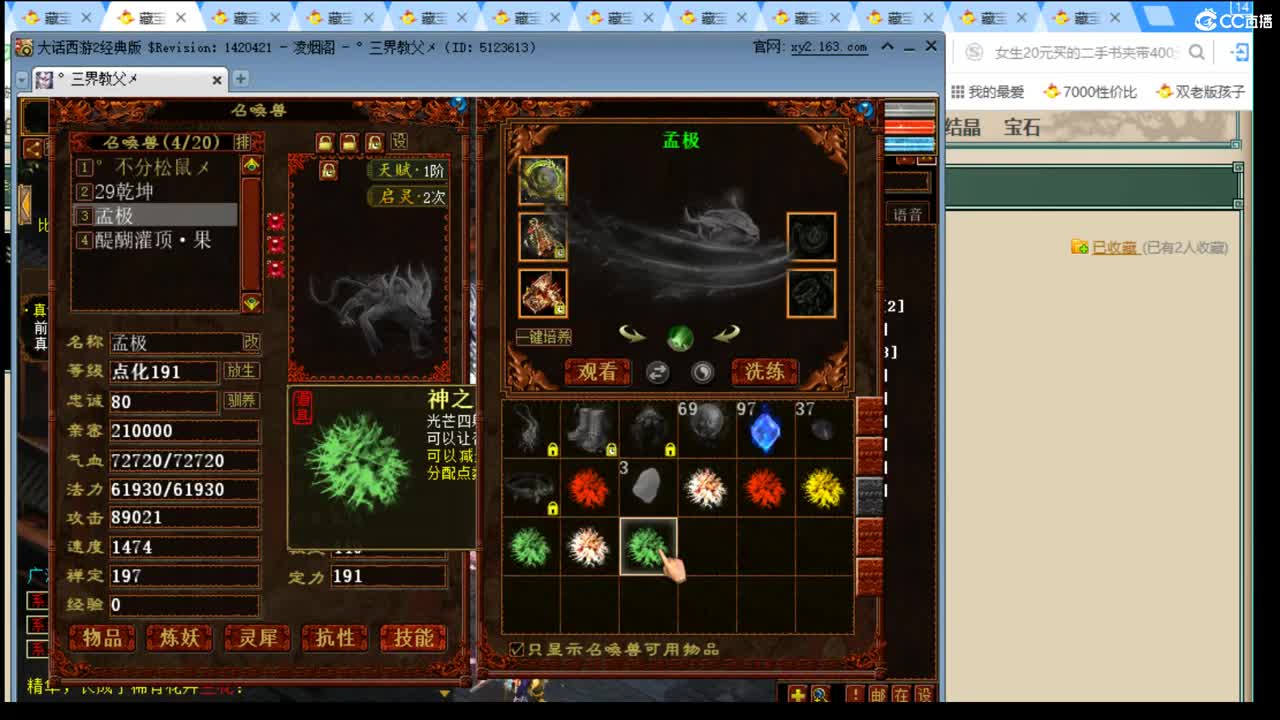Screen dimensions: 1280x720
Task: Click the grey inventory page tab
Action: 870,496
